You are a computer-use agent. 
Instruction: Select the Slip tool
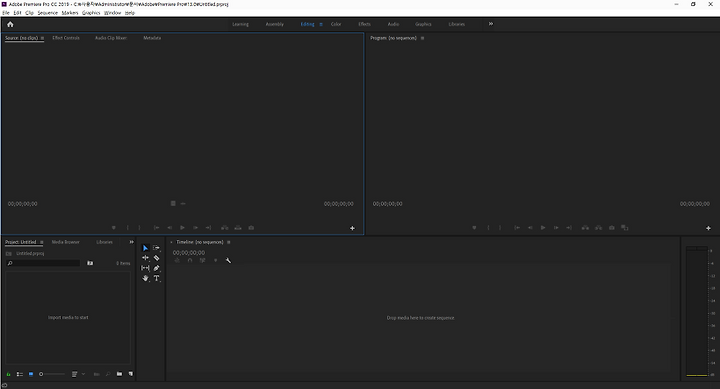145,268
